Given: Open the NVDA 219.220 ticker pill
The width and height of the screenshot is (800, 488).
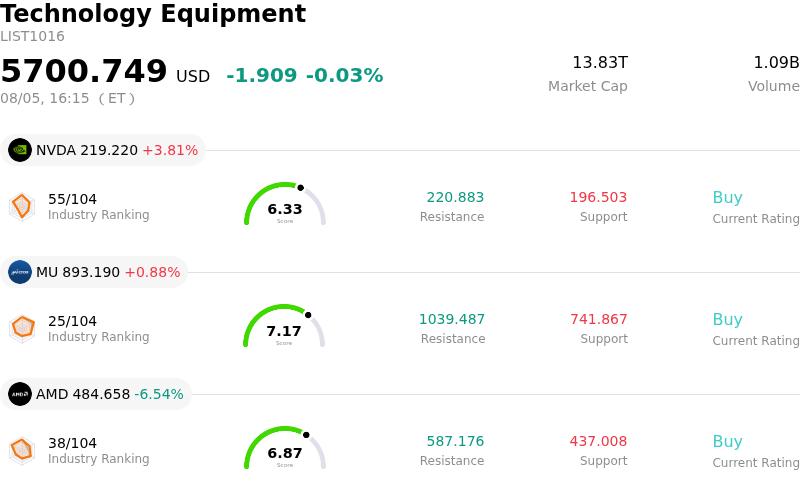Looking at the screenshot, I should pyautogui.click(x=103, y=150).
